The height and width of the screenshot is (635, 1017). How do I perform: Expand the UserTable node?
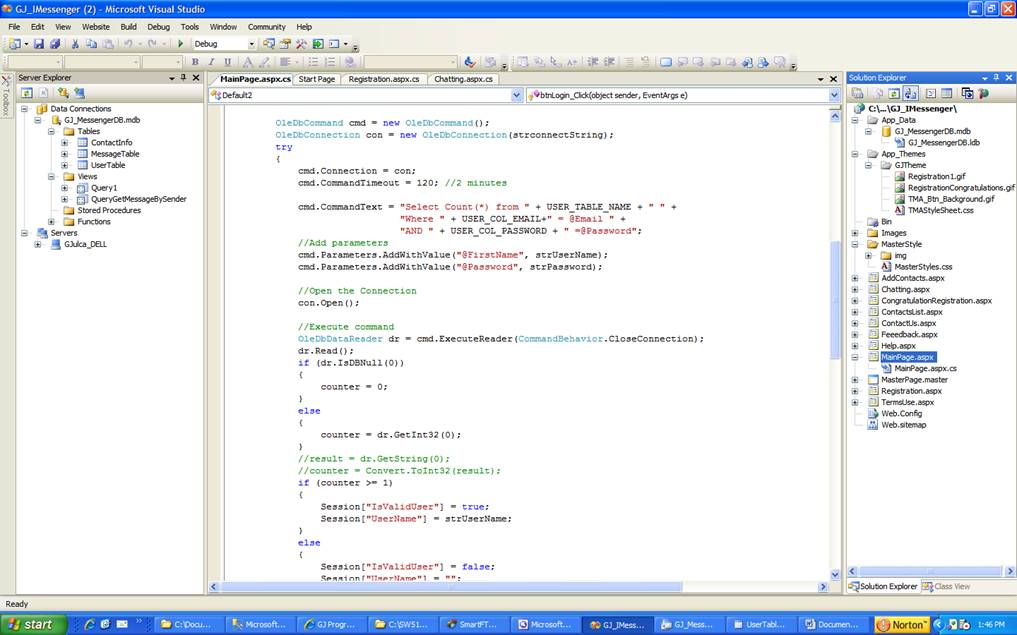click(65, 165)
